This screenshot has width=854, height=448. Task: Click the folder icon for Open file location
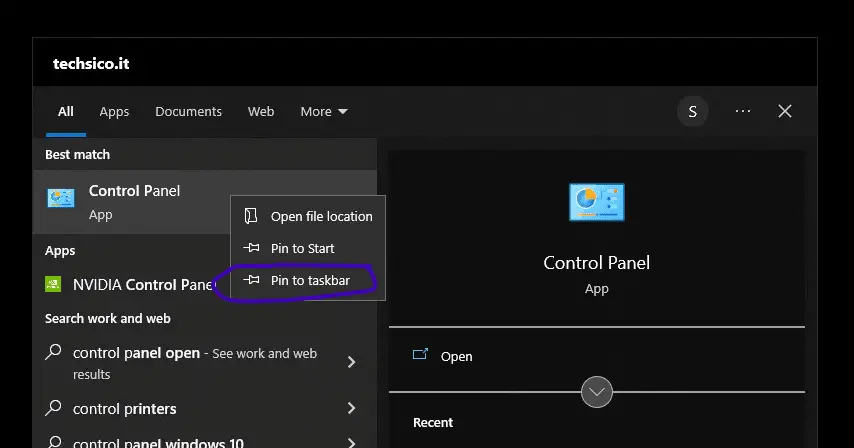pyautogui.click(x=251, y=216)
